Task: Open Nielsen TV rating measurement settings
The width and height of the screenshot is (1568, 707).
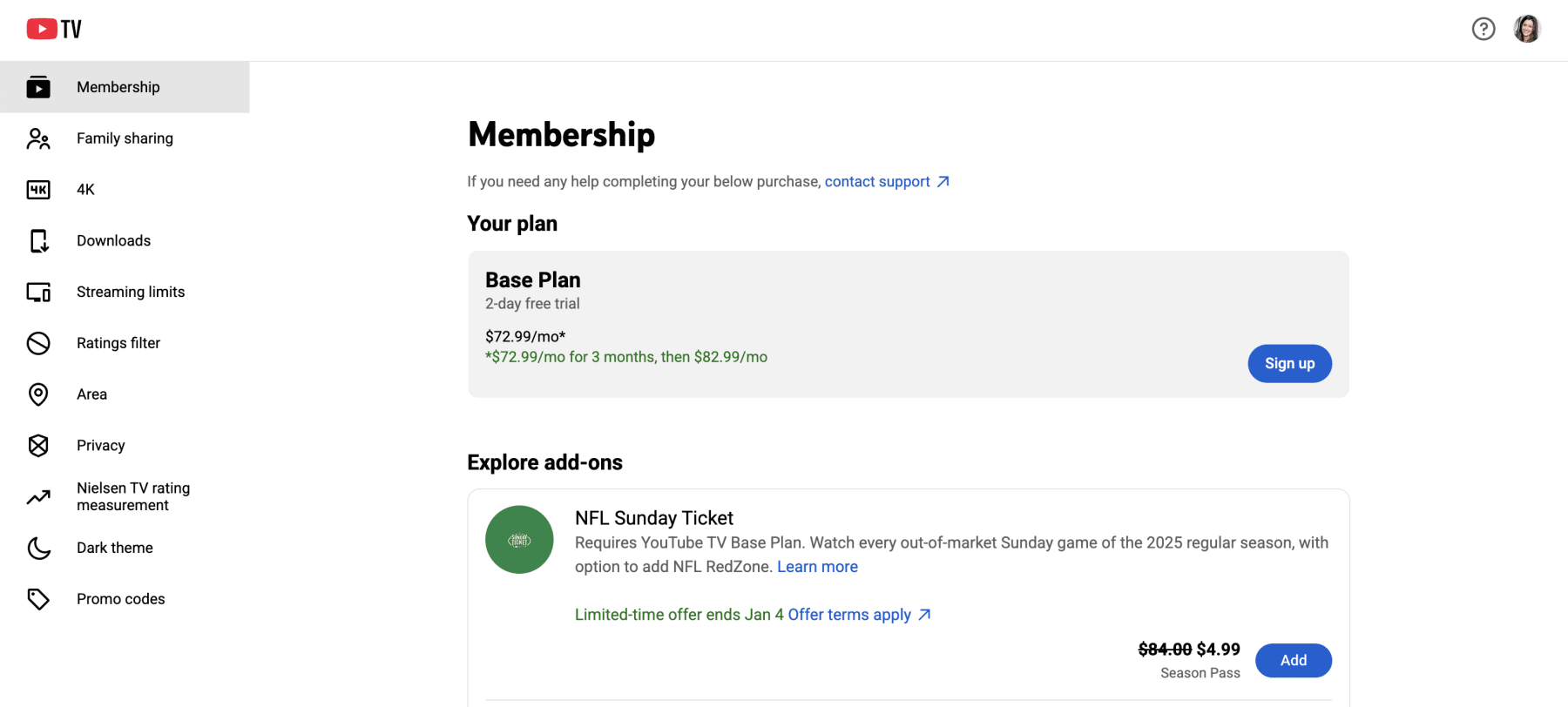Action: 133,496
